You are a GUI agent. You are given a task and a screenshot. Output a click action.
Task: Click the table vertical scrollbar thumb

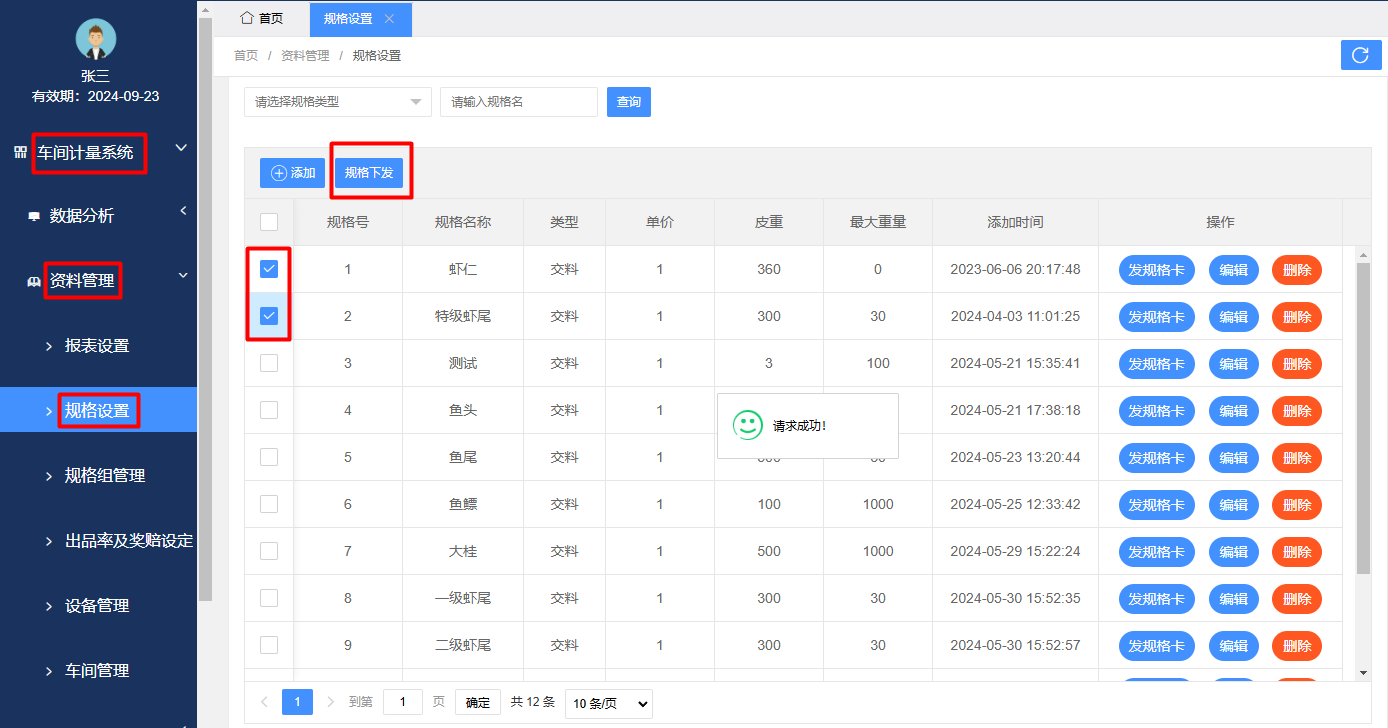(x=1363, y=418)
